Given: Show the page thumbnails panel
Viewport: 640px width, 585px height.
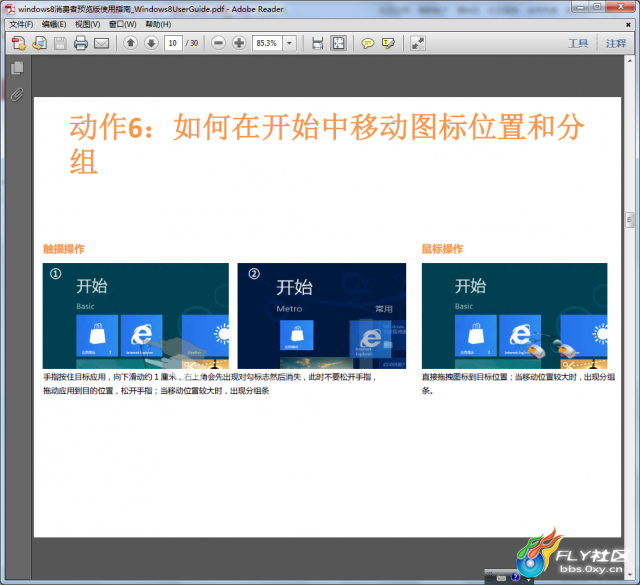Looking at the screenshot, I should tap(17, 68).
